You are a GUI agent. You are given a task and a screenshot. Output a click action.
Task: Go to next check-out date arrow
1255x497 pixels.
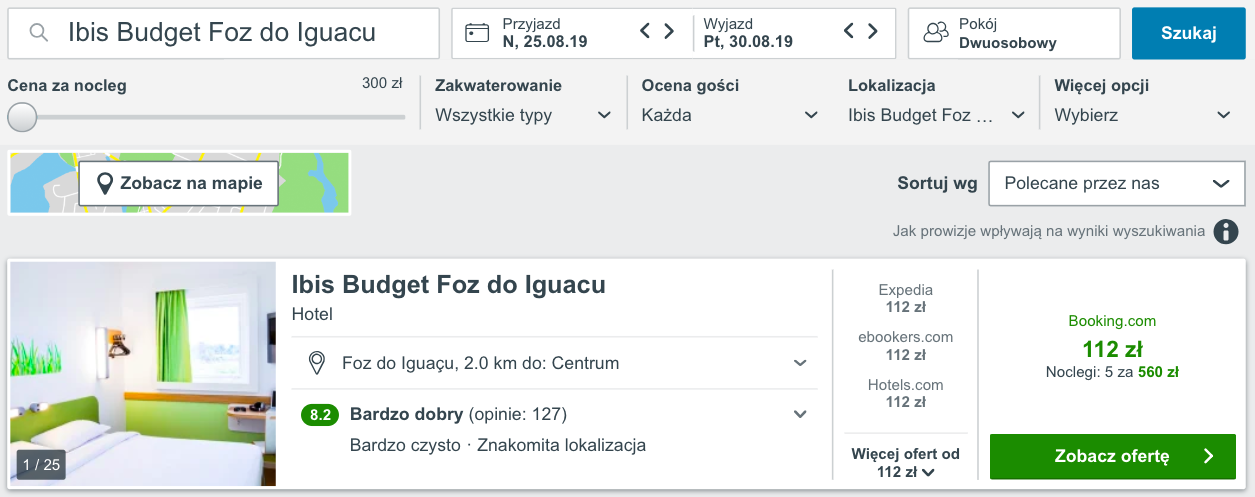click(873, 31)
